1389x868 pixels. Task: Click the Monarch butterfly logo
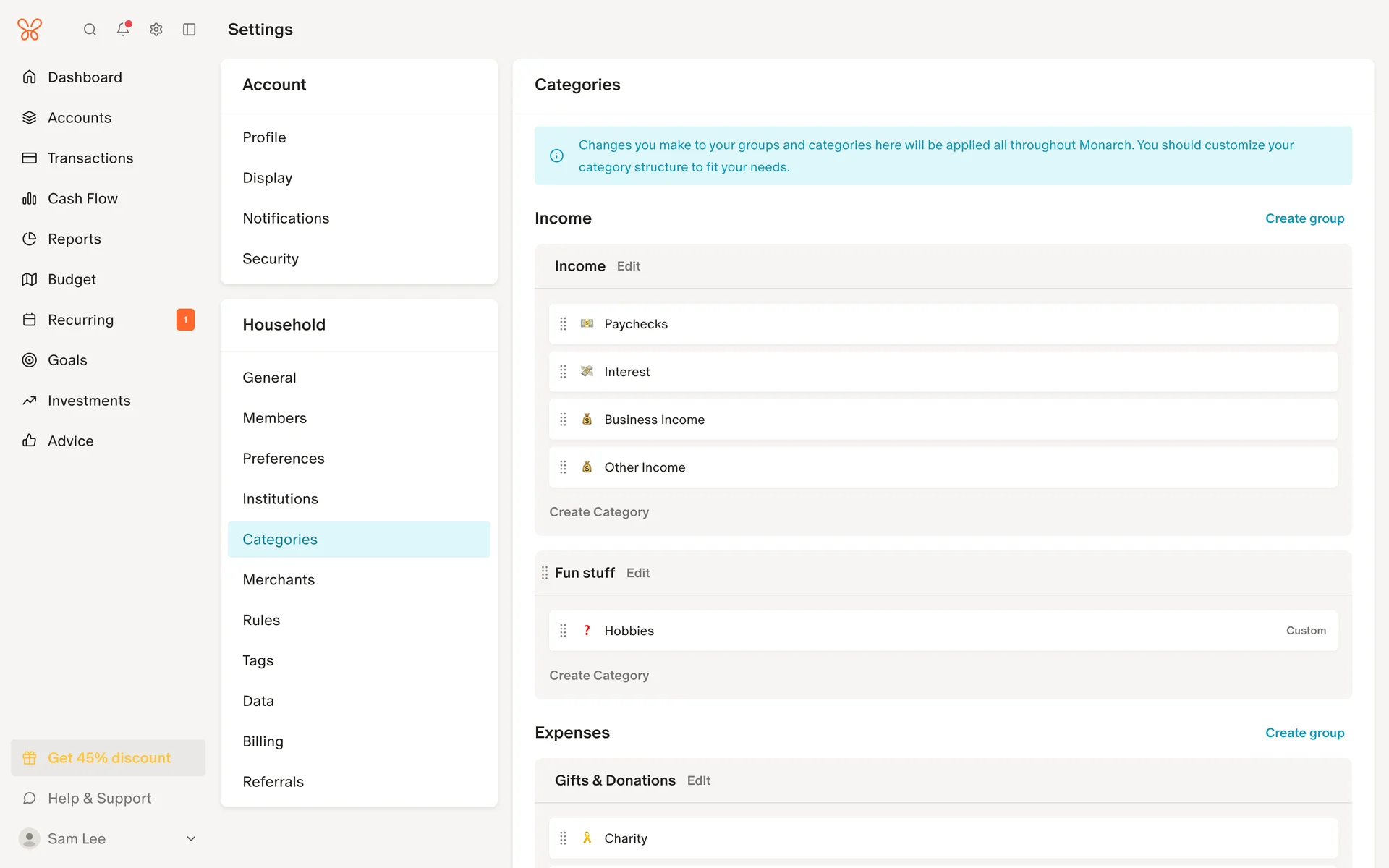[30, 30]
